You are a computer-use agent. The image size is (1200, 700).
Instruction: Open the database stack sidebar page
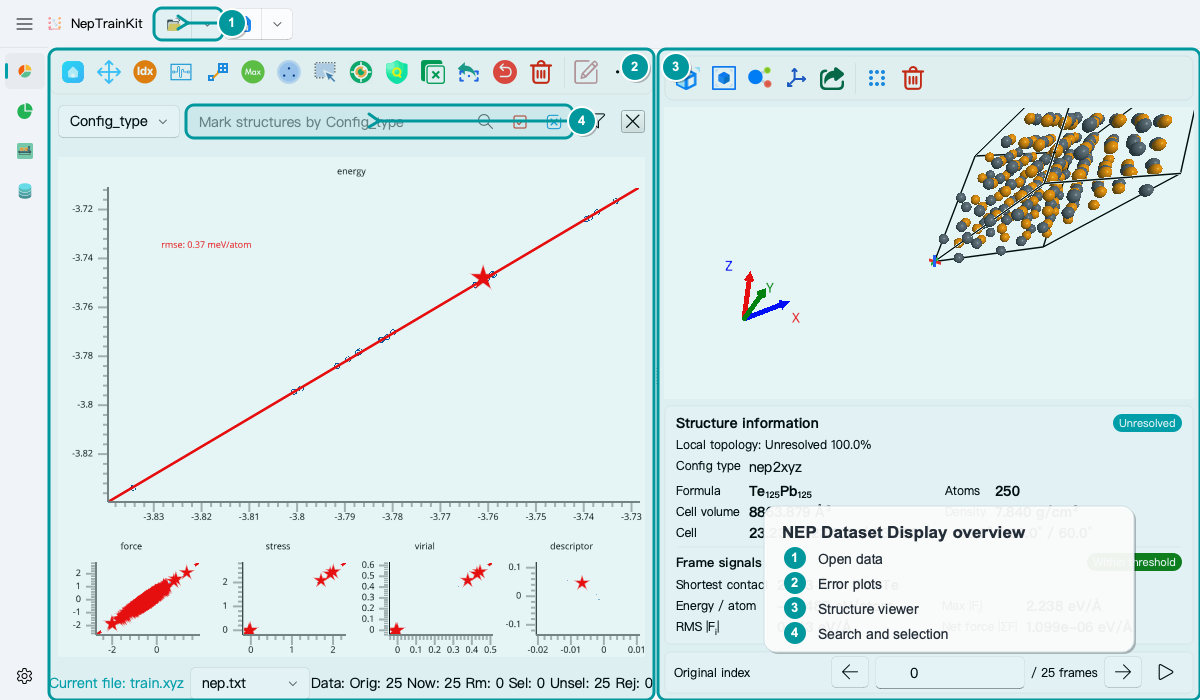click(x=25, y=191)
